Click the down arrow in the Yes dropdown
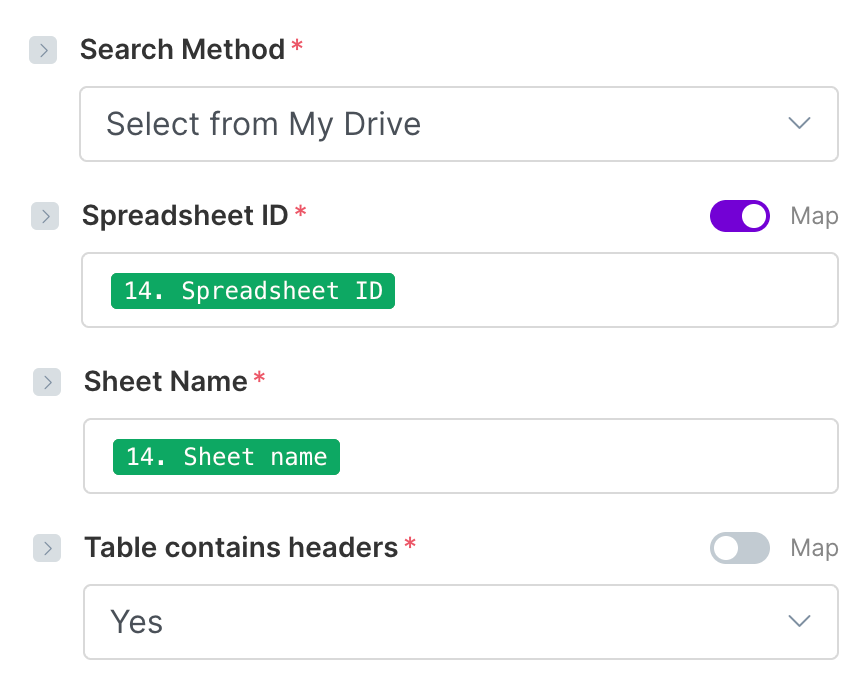The image size is (862, 676). 798,622
